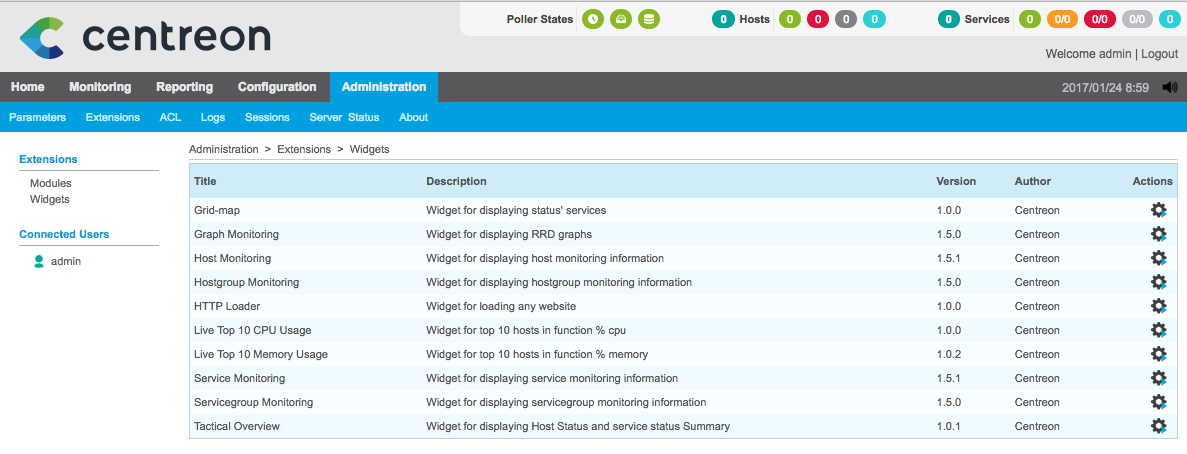1187x454 pixels.
Task: Click the sound speaker icon
Action: 1170,87
